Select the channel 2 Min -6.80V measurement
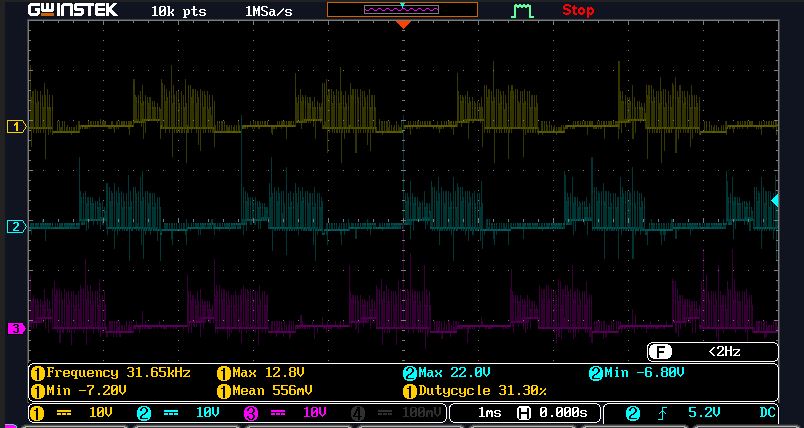This screenshot has width=804, height=428. click(x=636, y=373)
